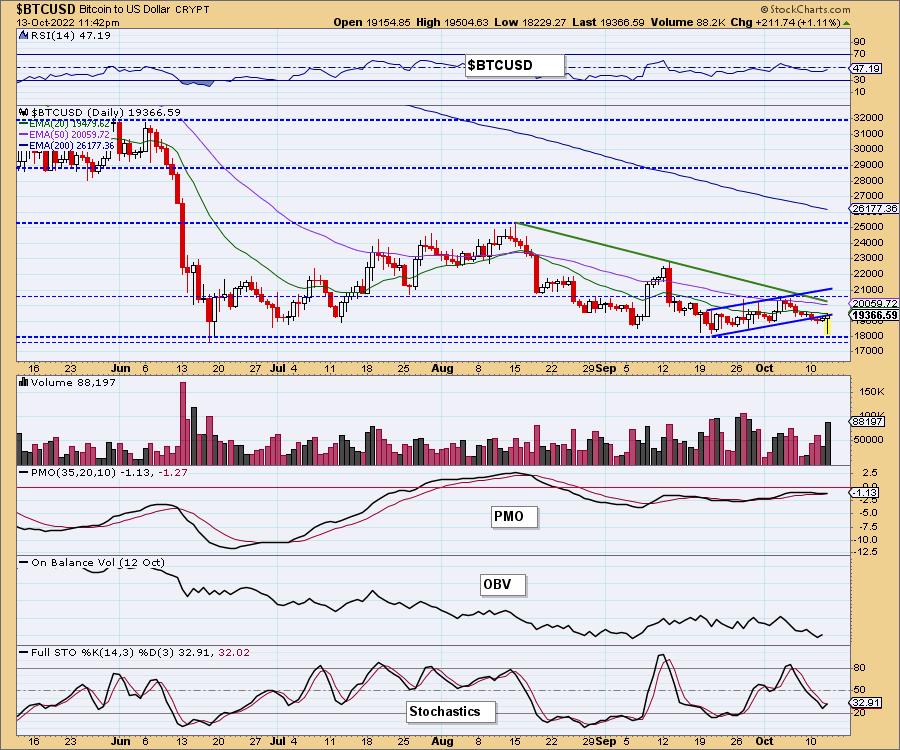This screenshot has width=900, height=750.
Task: Click the green EMA(20) legend line marker
Action: click(24, 123)
